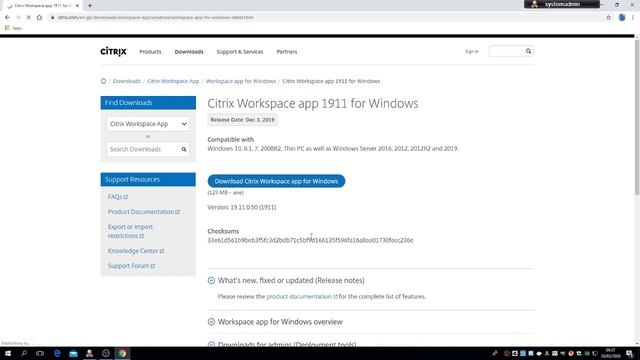The height and width of the screenshot is (360, 640).
Task: Open the Chrome three-dot menu
Action: click(633, 18)
